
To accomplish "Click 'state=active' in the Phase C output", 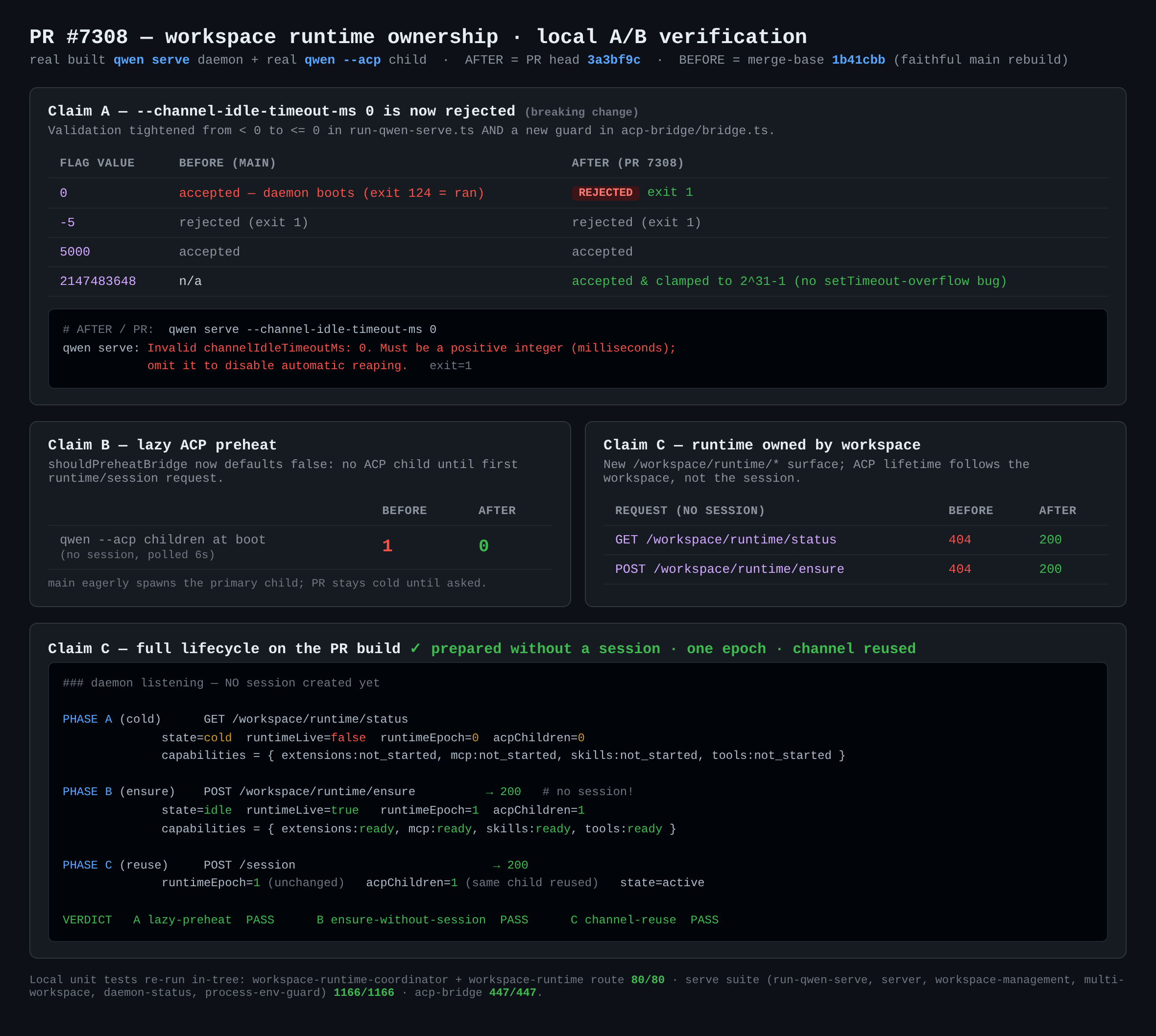I will [662, 883].
